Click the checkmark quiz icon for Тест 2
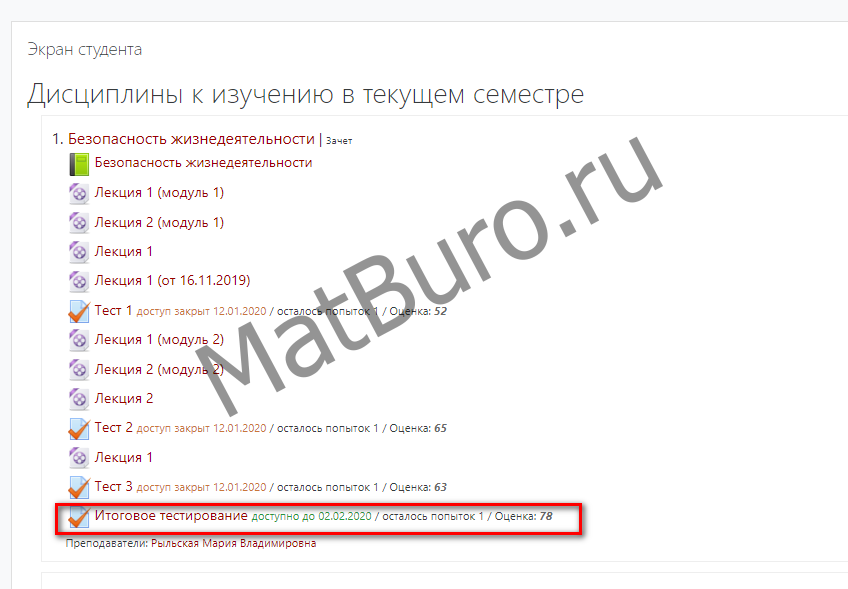Image resolution: width=848 pixels, height=589 pixels. [x=79, y=428]
